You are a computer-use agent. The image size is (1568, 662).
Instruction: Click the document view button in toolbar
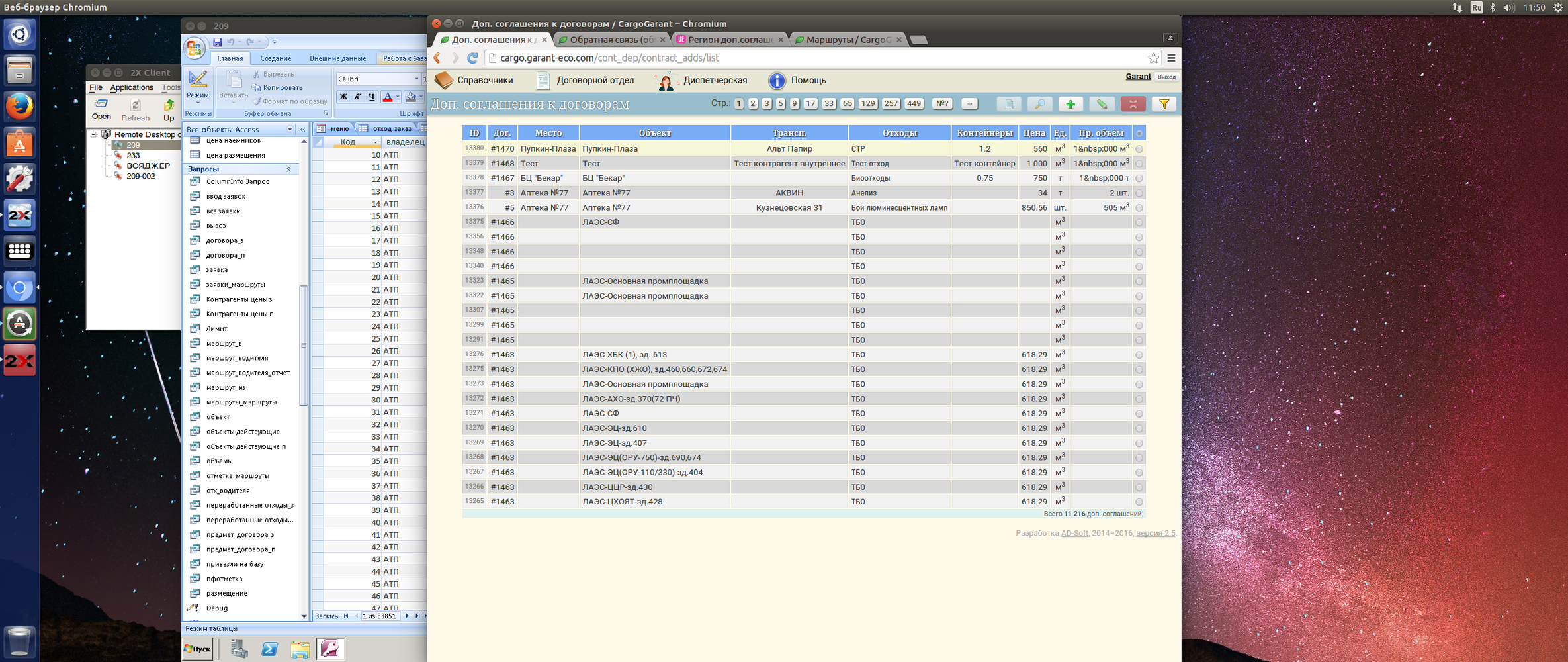point(1009,104)
